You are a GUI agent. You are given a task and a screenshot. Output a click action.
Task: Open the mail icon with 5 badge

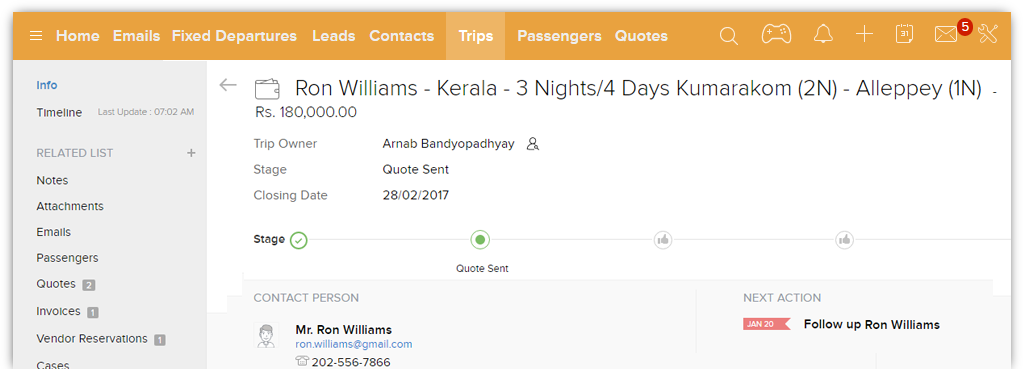click(945, 35)
